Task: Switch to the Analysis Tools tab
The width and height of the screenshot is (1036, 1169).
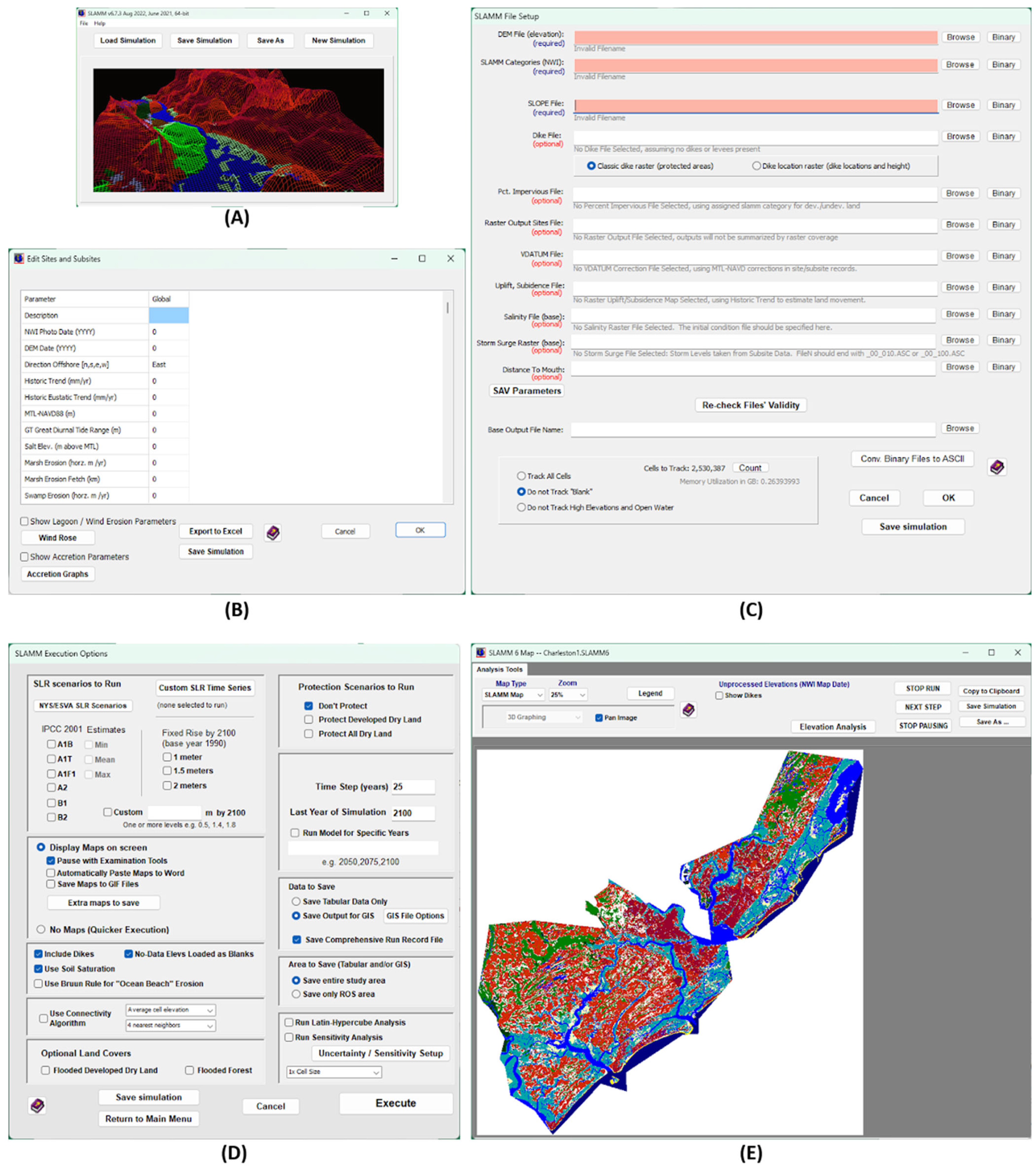Action: click(499, 669)
